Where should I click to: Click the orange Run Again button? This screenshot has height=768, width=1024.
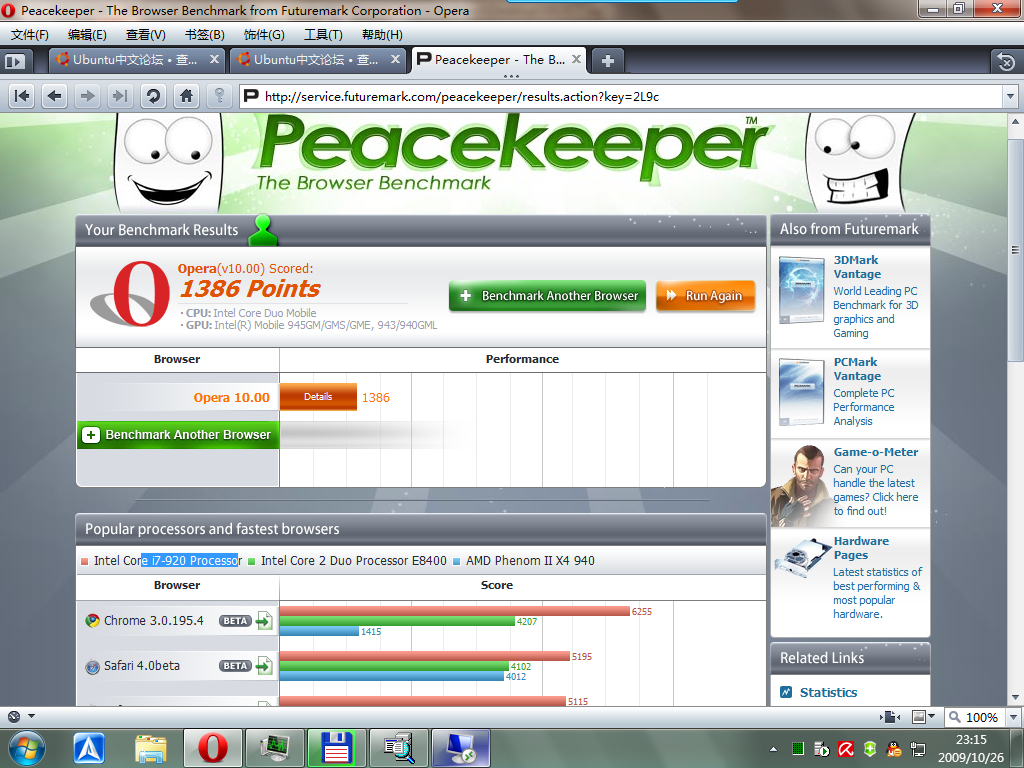(705, 296)
